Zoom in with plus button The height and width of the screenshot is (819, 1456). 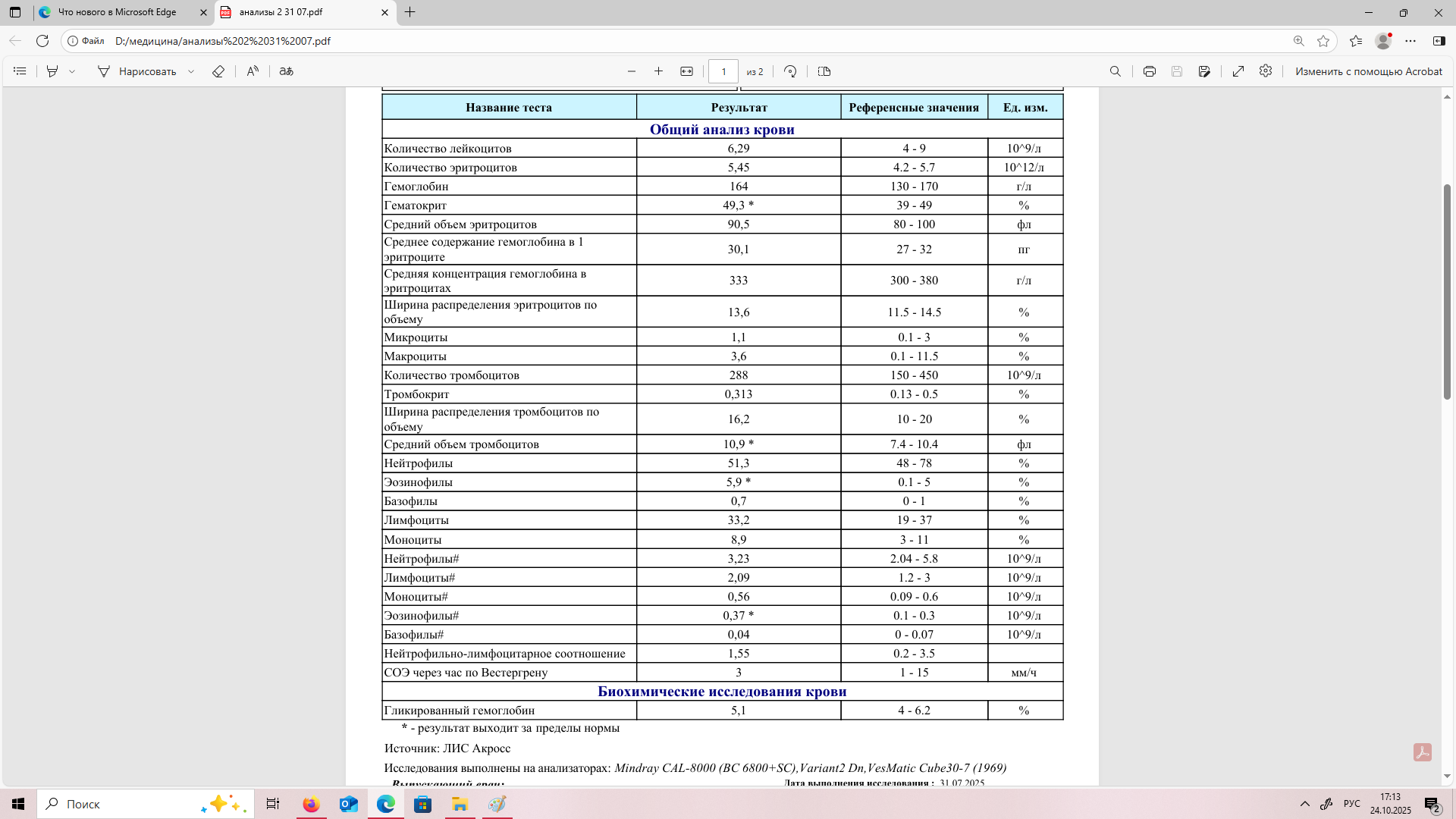658,71
